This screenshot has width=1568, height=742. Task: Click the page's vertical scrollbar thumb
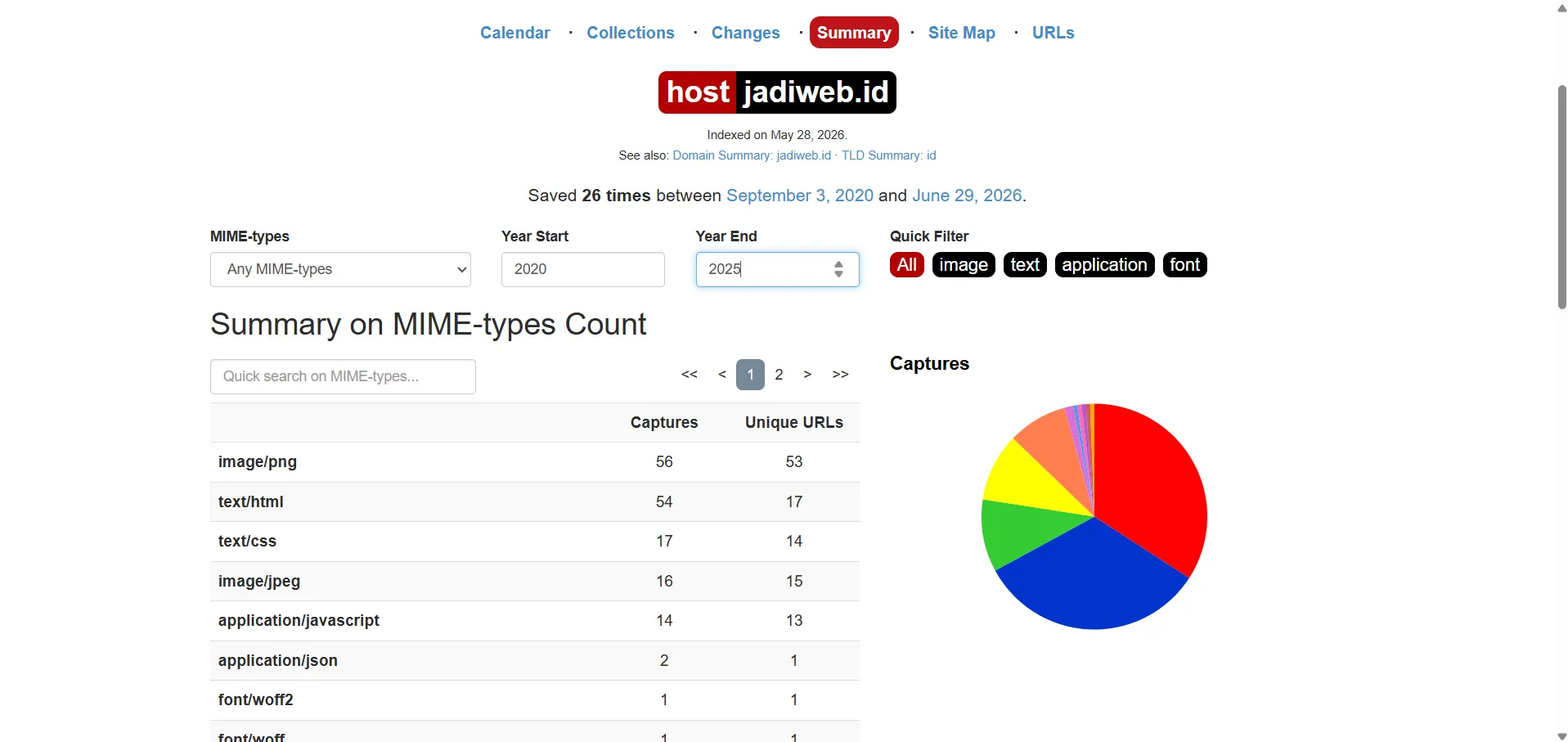(1561, 196)
